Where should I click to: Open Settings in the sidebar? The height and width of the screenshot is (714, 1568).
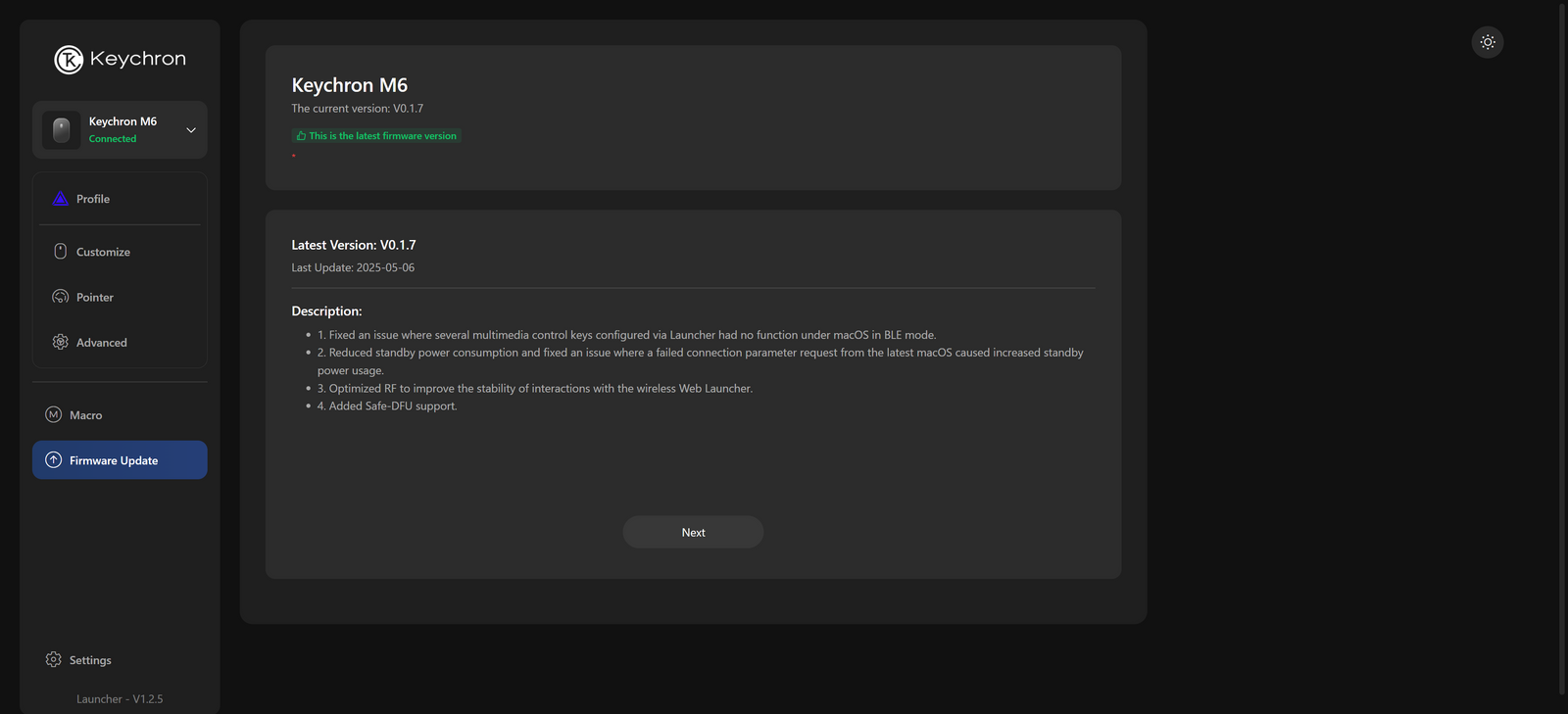(x=120, y=660)
